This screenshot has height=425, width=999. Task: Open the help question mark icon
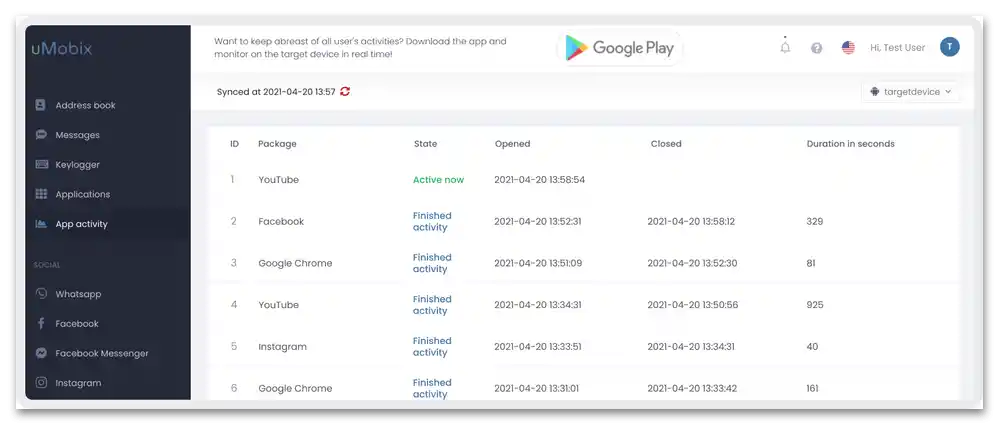tap(816, 48)
